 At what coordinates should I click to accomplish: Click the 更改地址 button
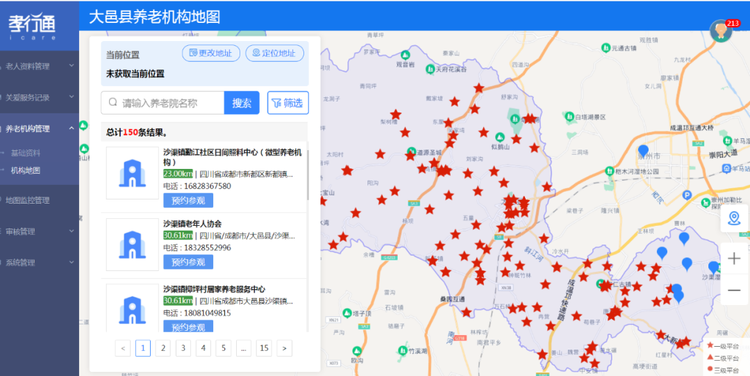pyautogui.click(x=210, y=53)
